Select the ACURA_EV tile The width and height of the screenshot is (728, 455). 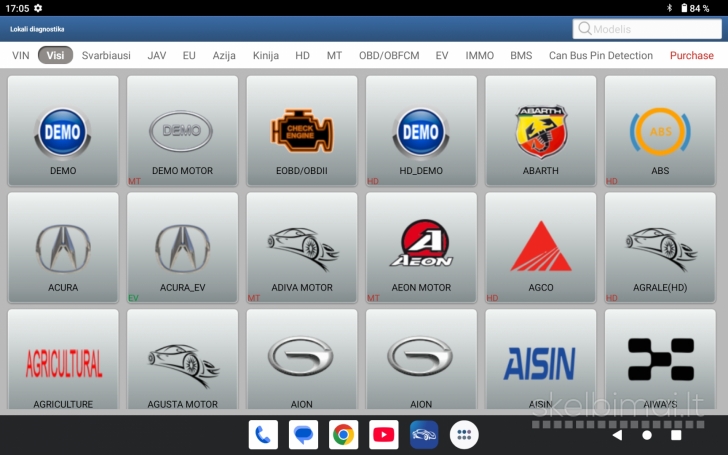pos(182,249)
